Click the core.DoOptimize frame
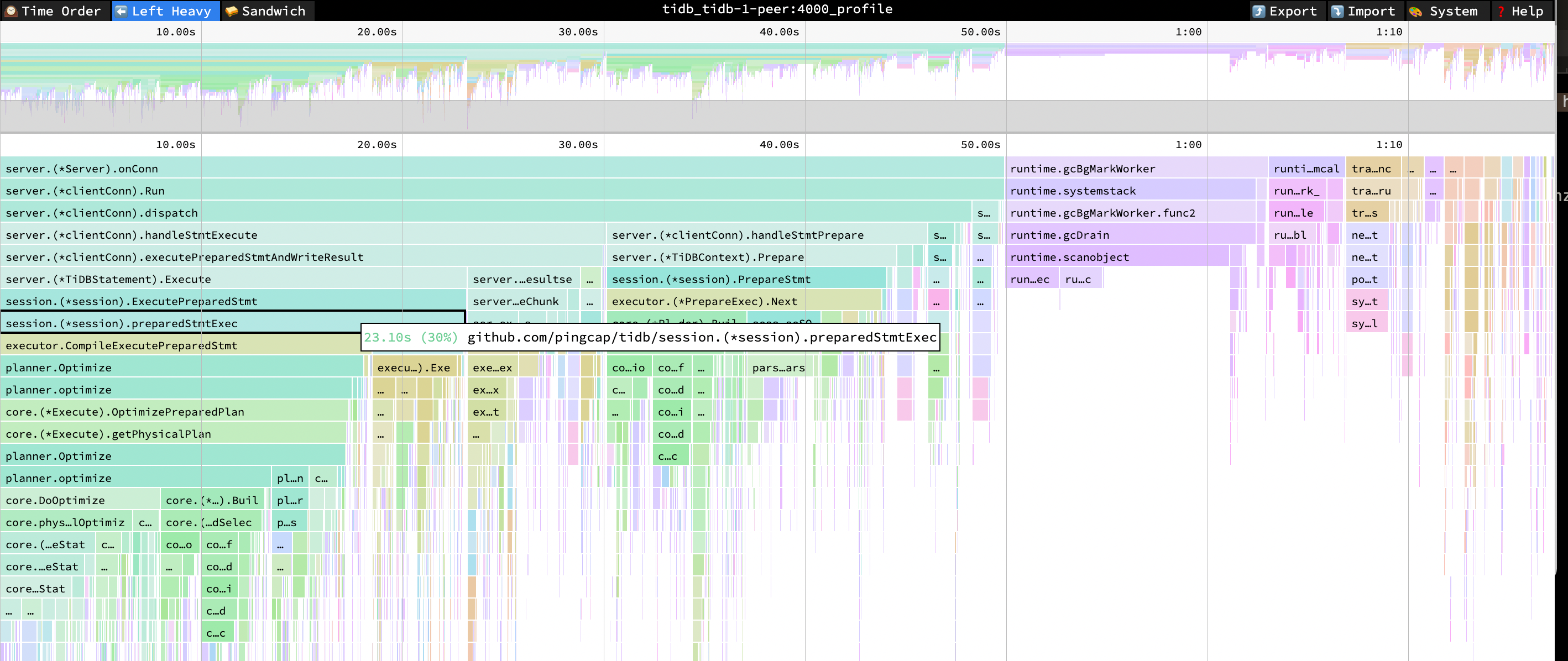Screen dimensions: 1568x661 pos(55,500)
